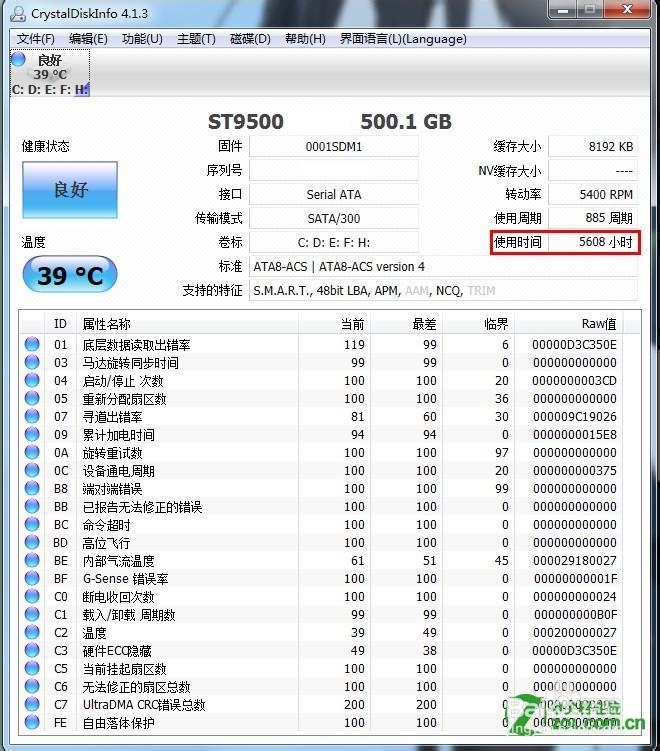The width and height of the screenshot is (660, 751).
Task: Click the Serial ATA interface field
Action: [x=334, y=194]
